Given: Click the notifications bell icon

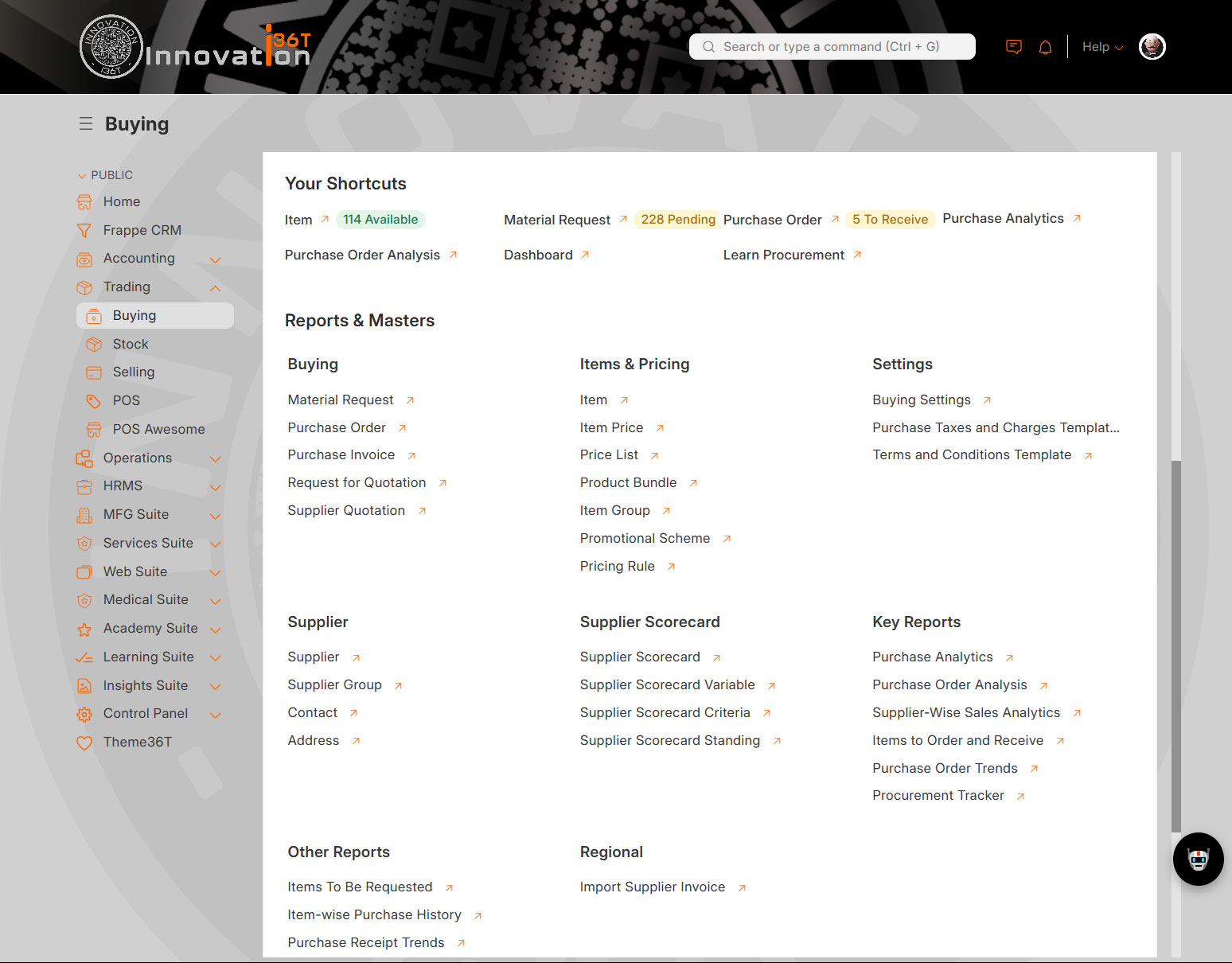Looking at the screenshot, I should pyautogui.click(x=1045, y=48).
